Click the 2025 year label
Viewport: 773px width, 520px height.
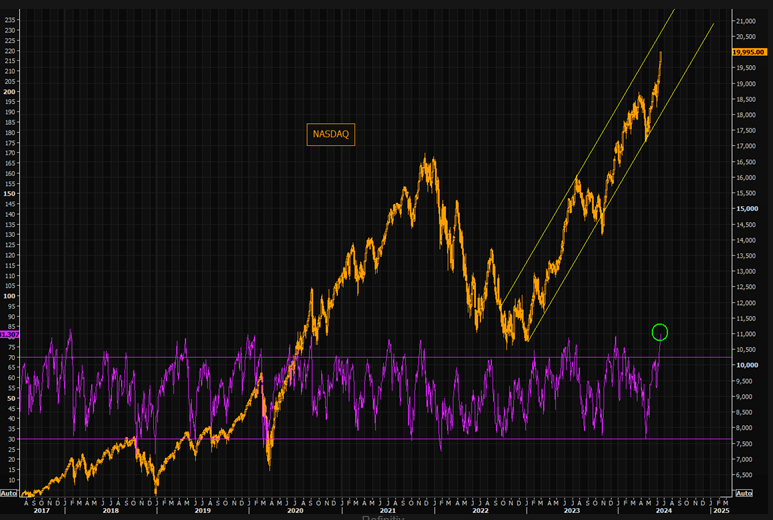click(x=720, y=510)
